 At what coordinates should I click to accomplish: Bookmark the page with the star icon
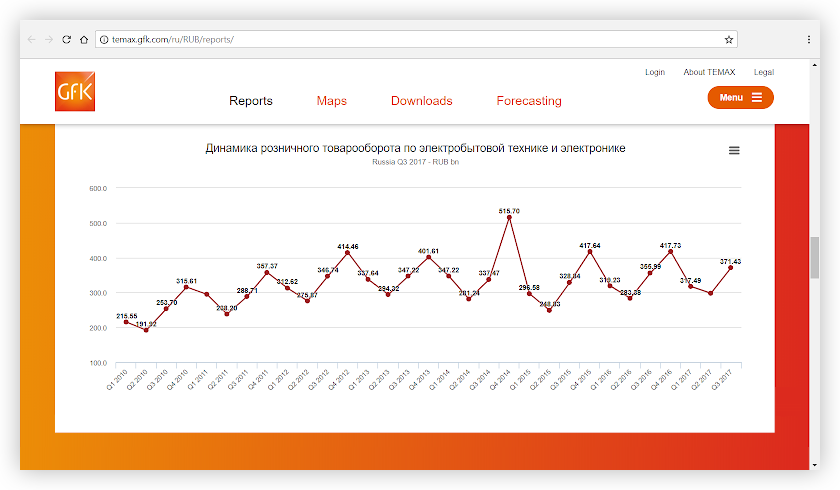729,39
